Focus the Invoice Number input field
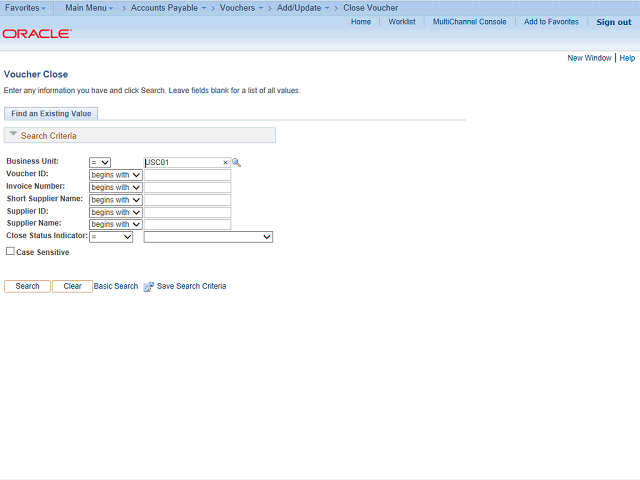Image resolution: width=640 pixels, height=480 pixels. coord(187,187)
